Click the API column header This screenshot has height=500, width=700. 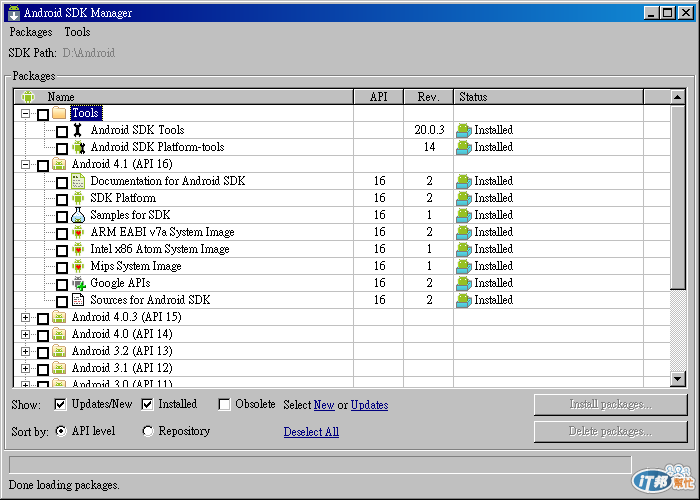tap(379, 97)
